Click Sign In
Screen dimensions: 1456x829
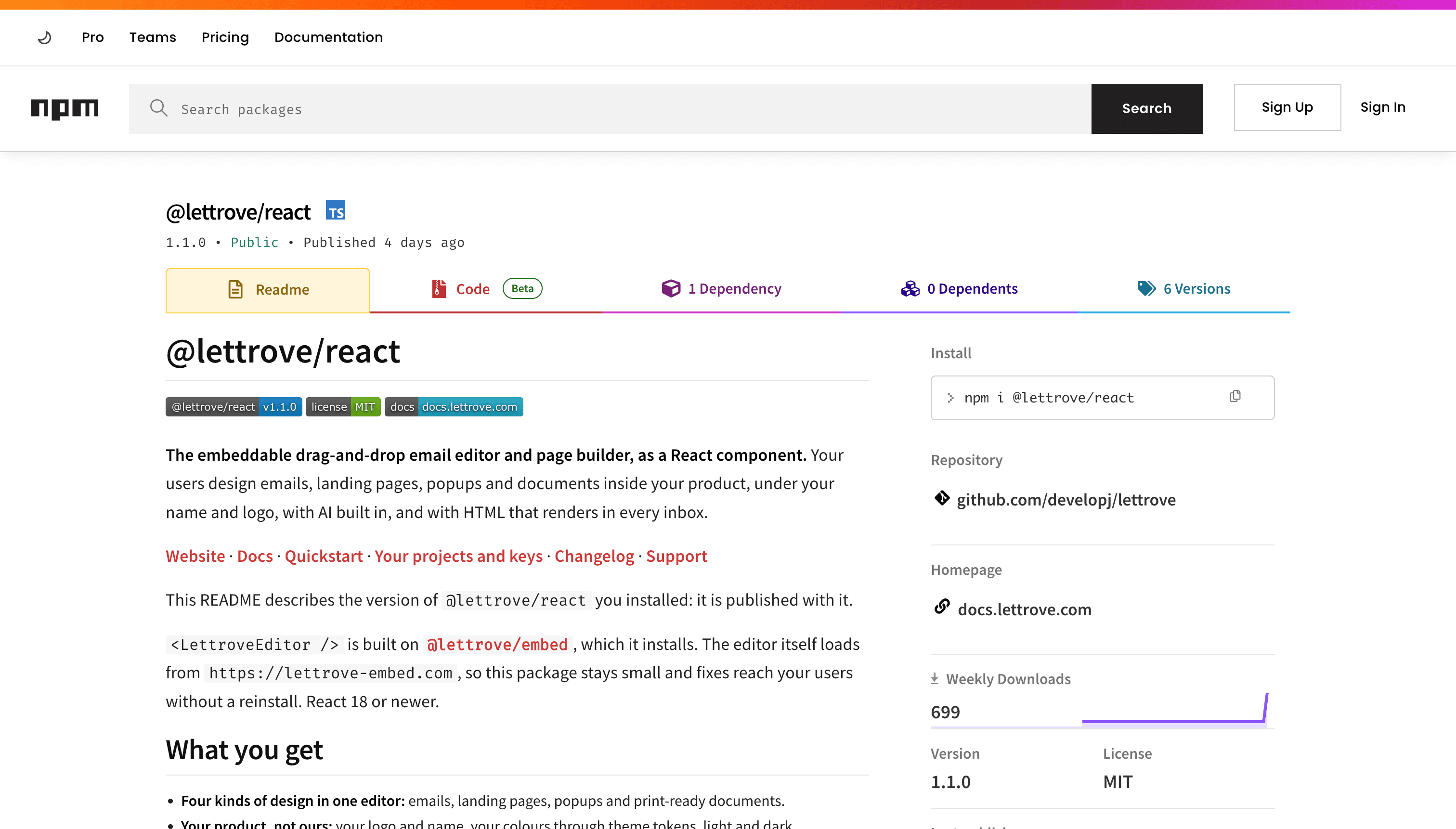(x=1382, y=108)
